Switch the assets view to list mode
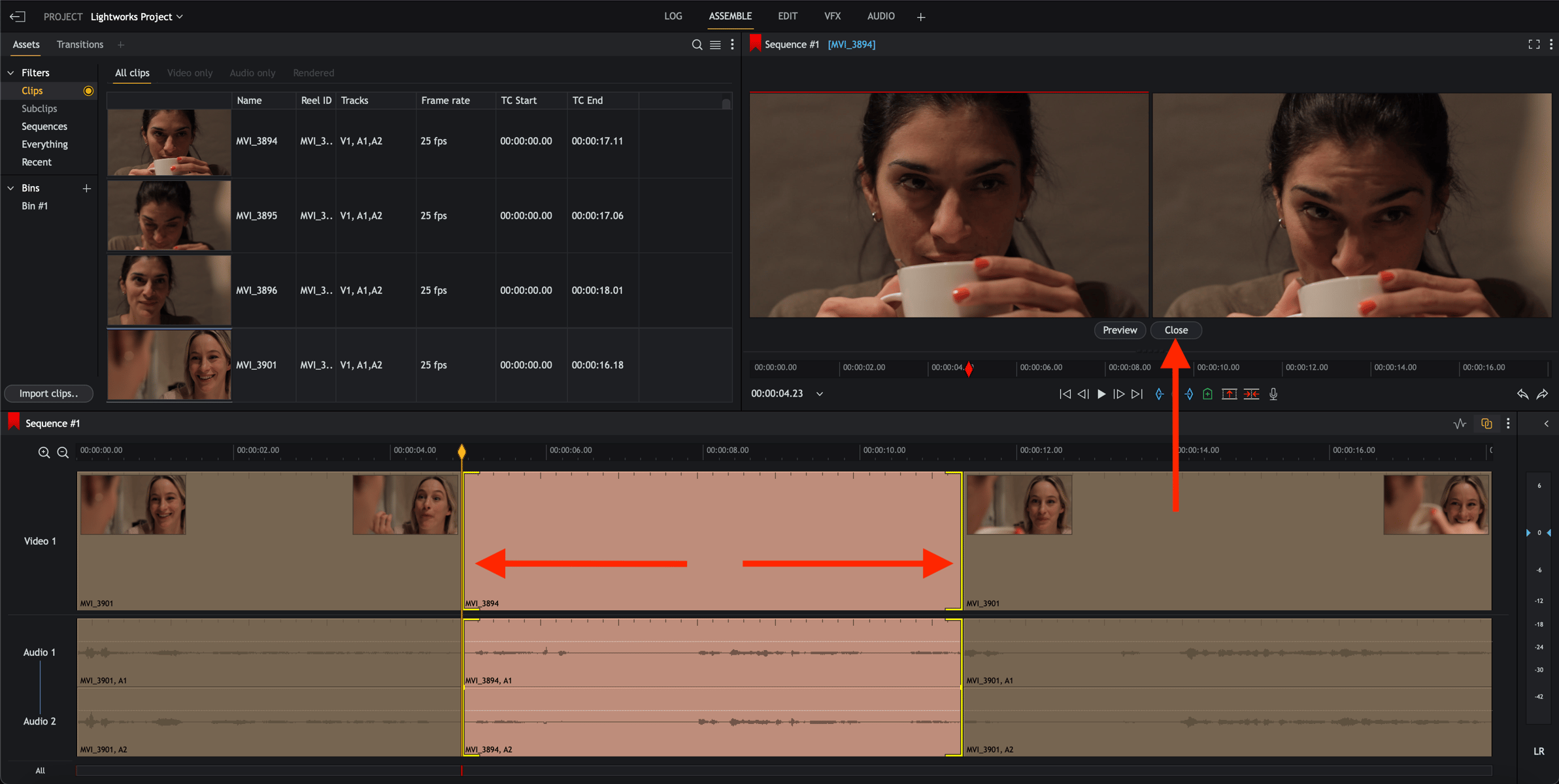The height and width of the screenshot is (784, 1559). point(715,44)
